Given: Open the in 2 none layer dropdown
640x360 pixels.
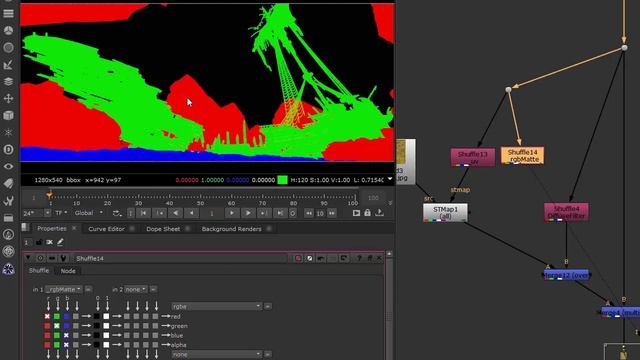Looking at the screenshot, I should pyautogui.click(x=136, y=289).
